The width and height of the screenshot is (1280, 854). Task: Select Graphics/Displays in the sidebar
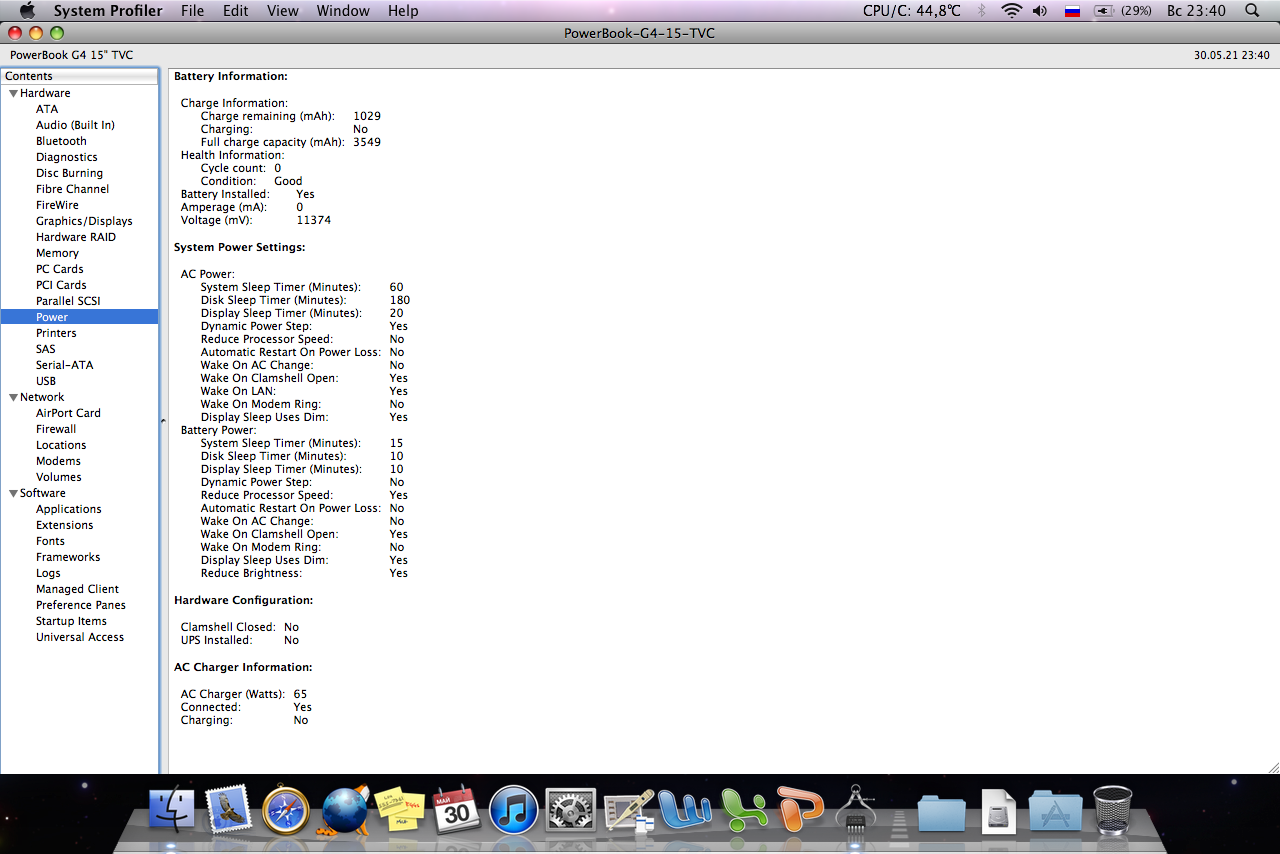pos(79,221)
